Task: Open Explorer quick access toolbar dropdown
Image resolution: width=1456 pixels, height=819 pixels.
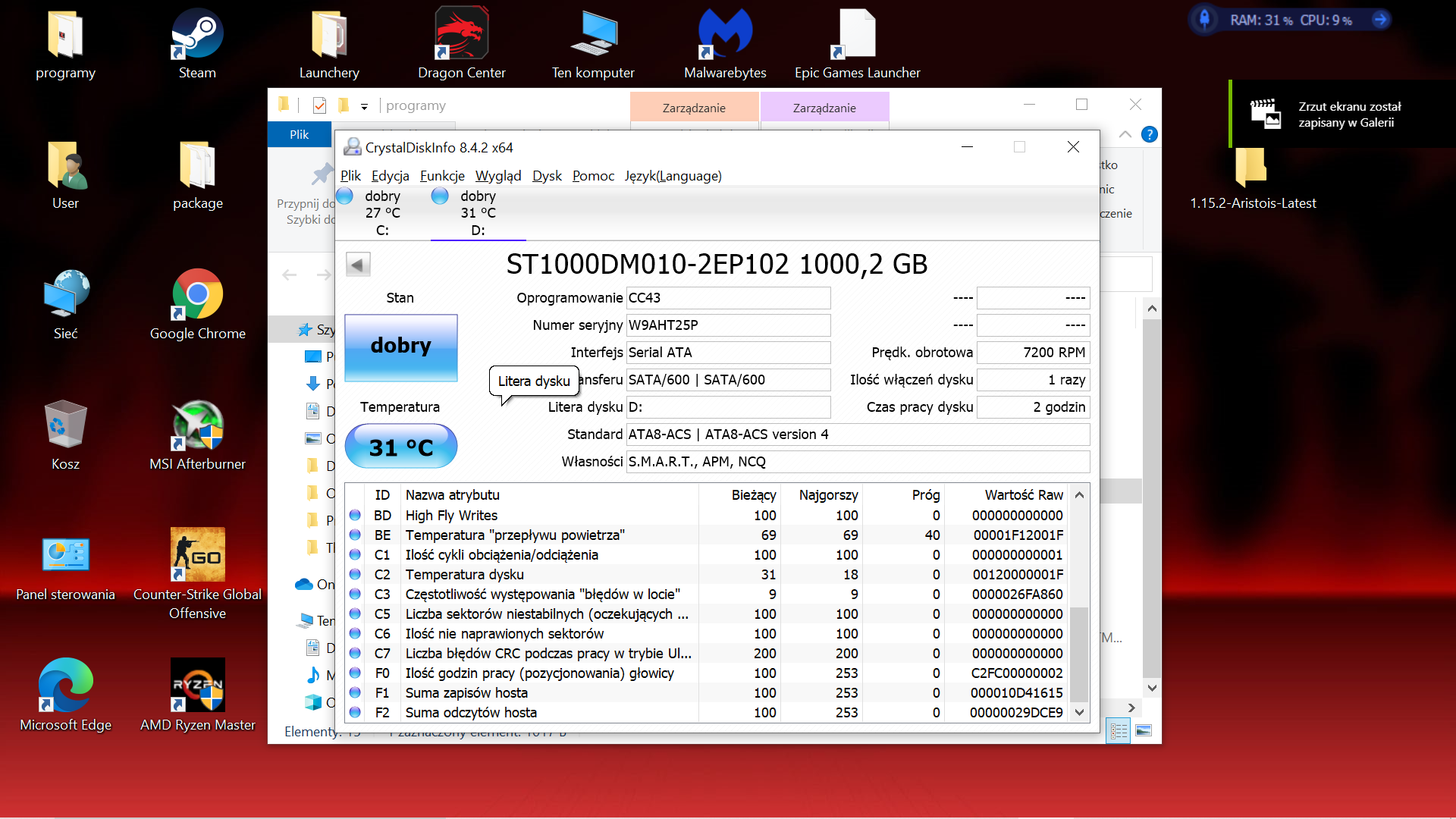Action: [x=364, y=107]
